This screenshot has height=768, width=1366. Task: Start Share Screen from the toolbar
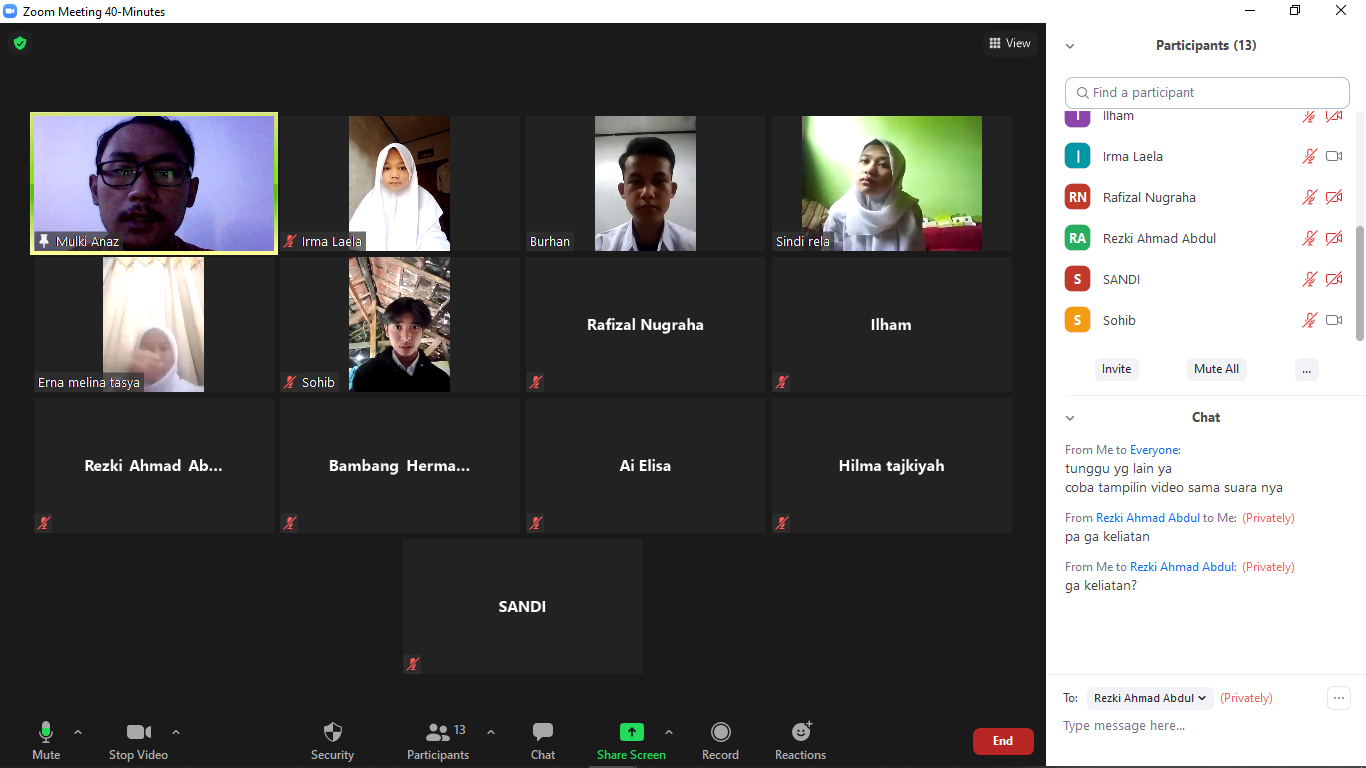pyautogui.click(x=630, y=731)
